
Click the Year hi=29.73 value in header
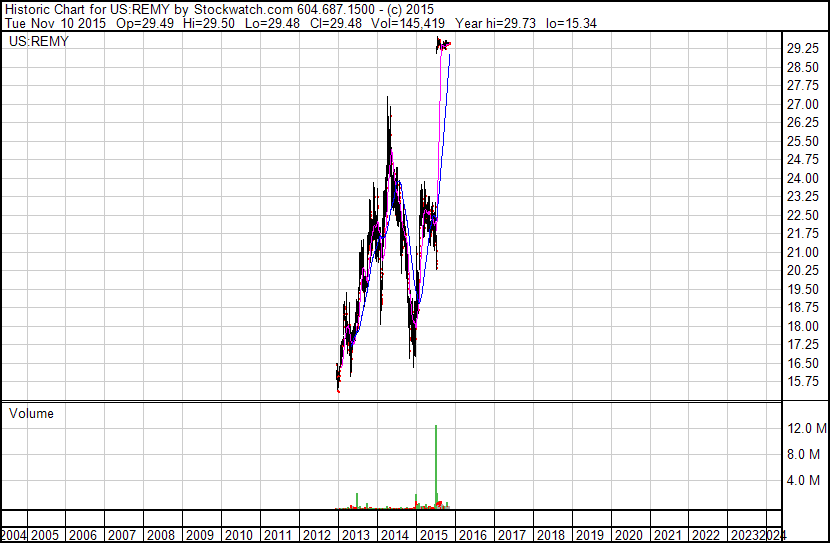click(x=495, y=24)
